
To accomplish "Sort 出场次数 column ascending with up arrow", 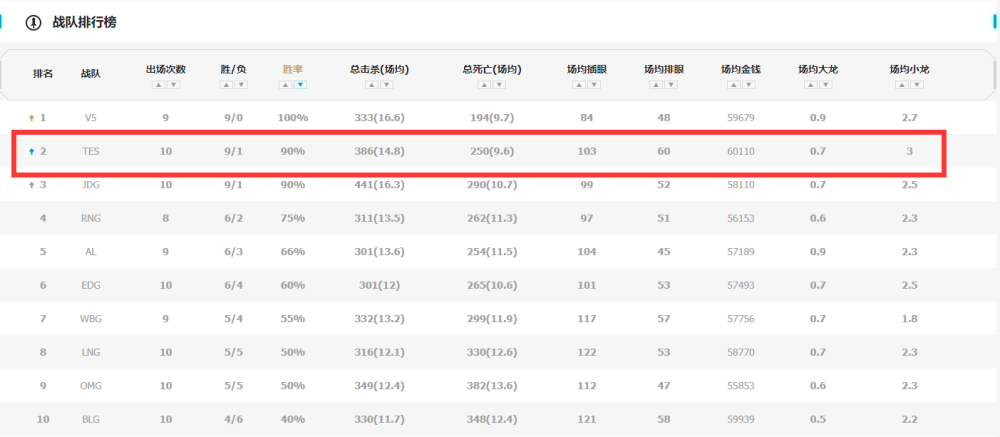I will pyautogui.click(x=157, y=85).
